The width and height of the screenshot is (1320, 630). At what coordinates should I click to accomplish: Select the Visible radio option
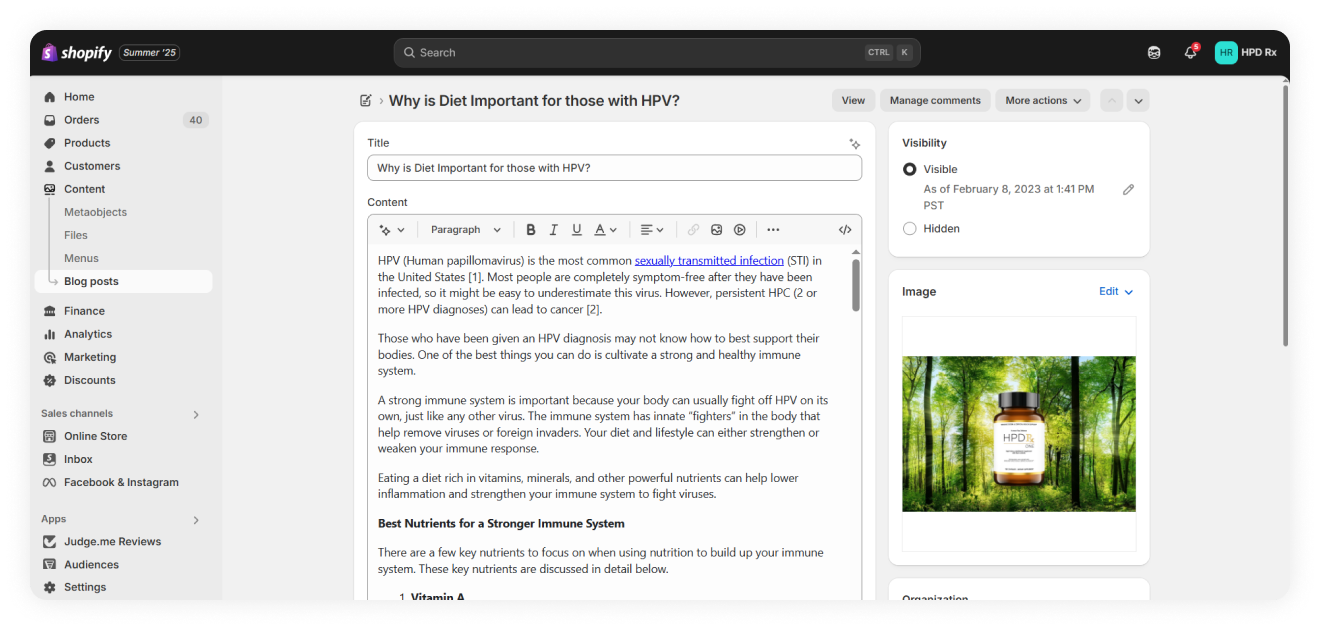point(909,170)
